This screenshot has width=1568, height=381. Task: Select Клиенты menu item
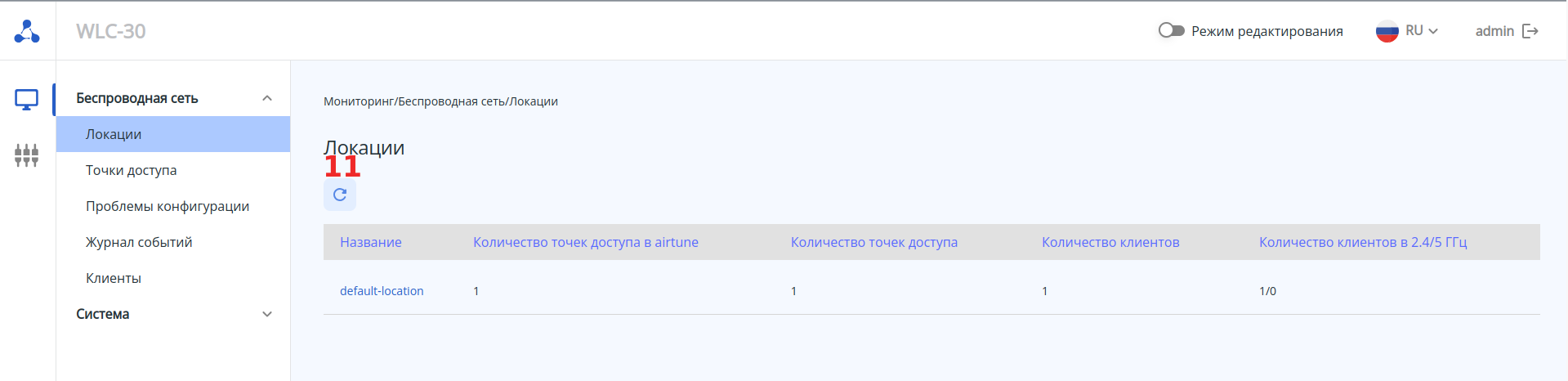[114, 278]
